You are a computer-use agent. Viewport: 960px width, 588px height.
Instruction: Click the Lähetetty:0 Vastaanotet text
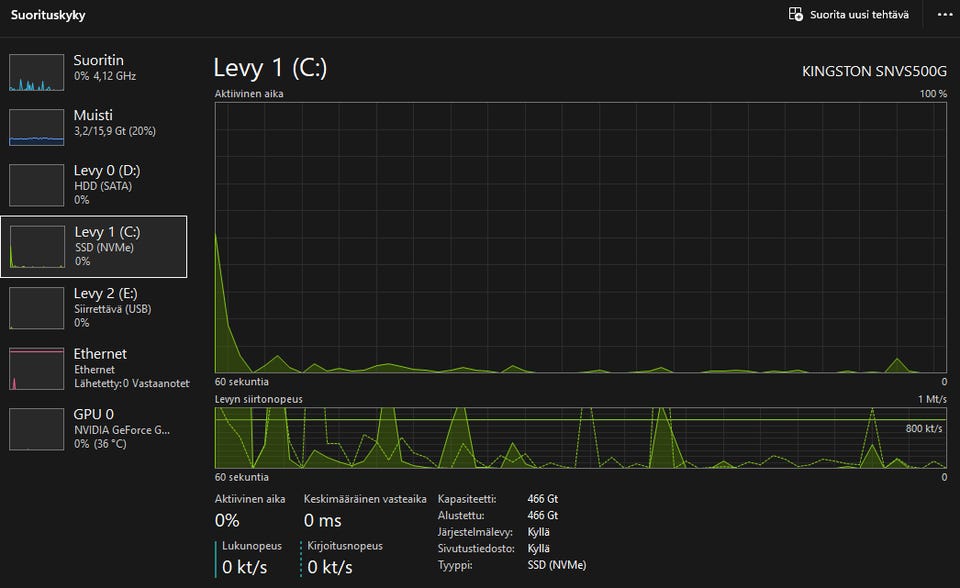(x=132, y=383)
